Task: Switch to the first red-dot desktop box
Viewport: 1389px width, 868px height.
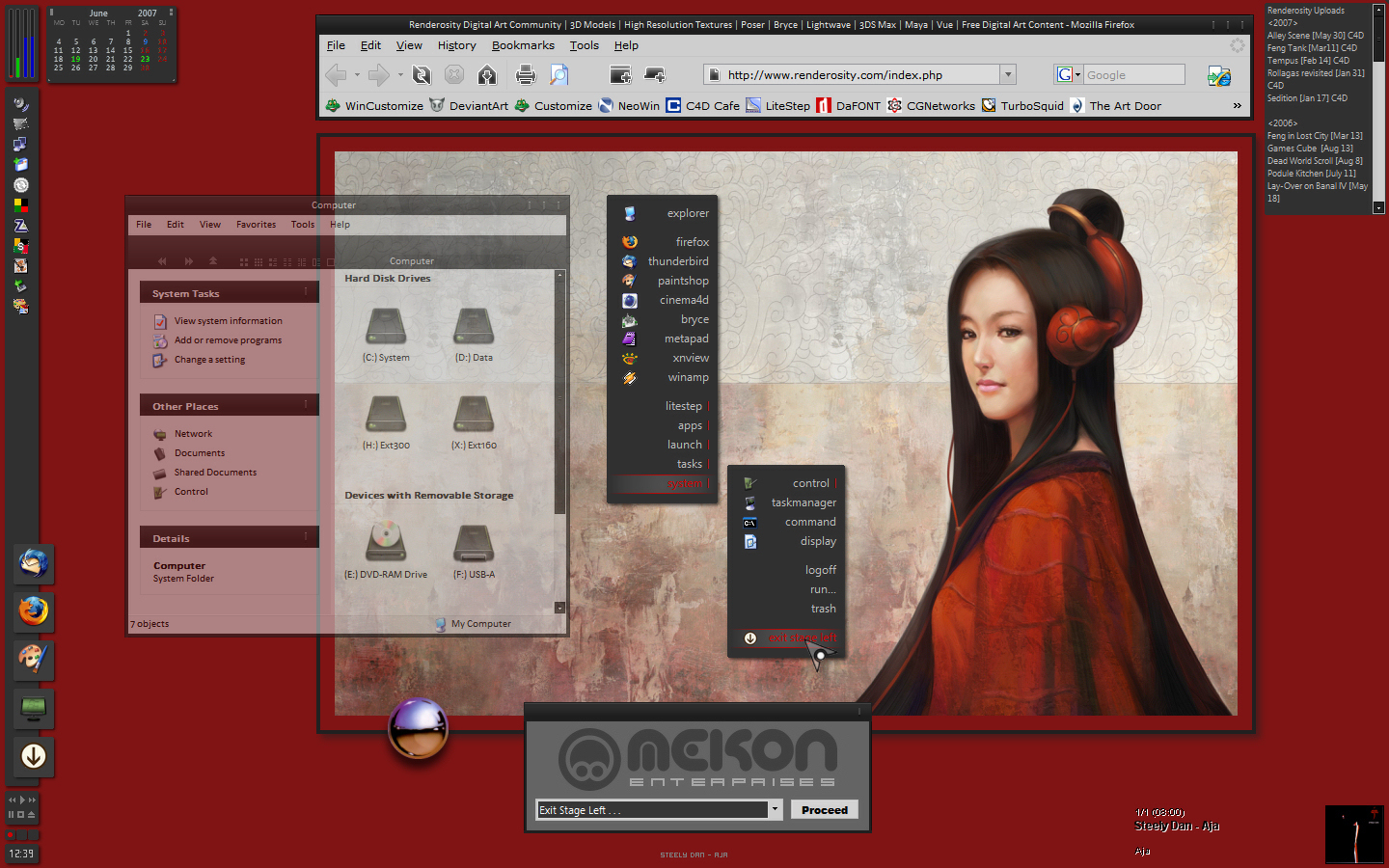Action: [x=12, y=834]
